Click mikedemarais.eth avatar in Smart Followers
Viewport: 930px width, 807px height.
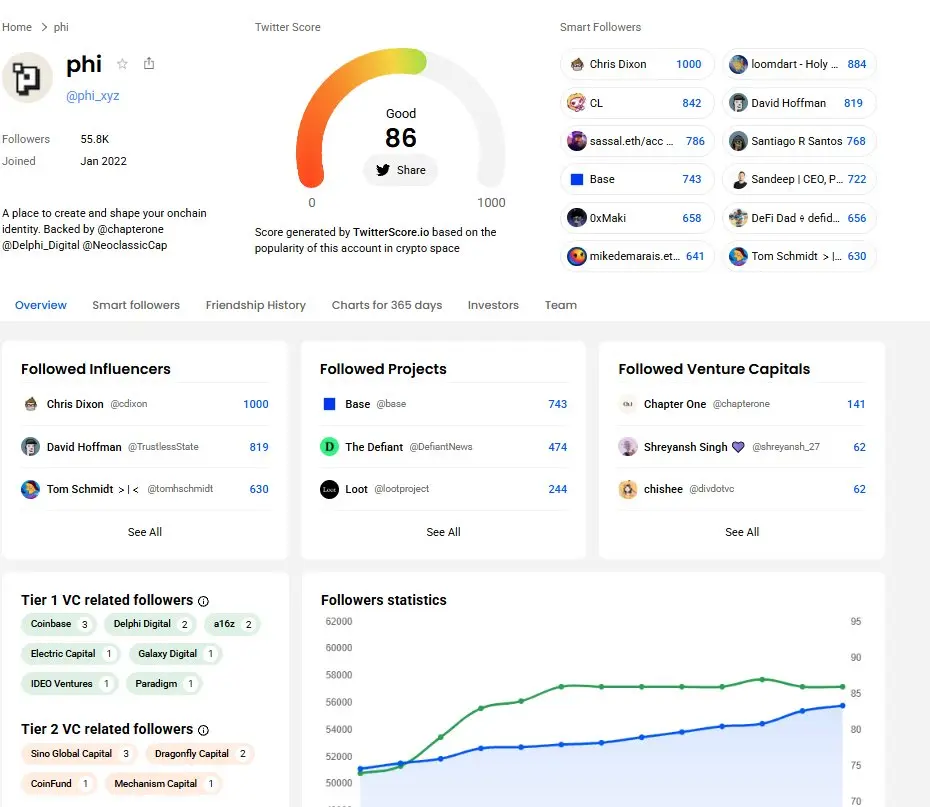[x=577, y=256]
